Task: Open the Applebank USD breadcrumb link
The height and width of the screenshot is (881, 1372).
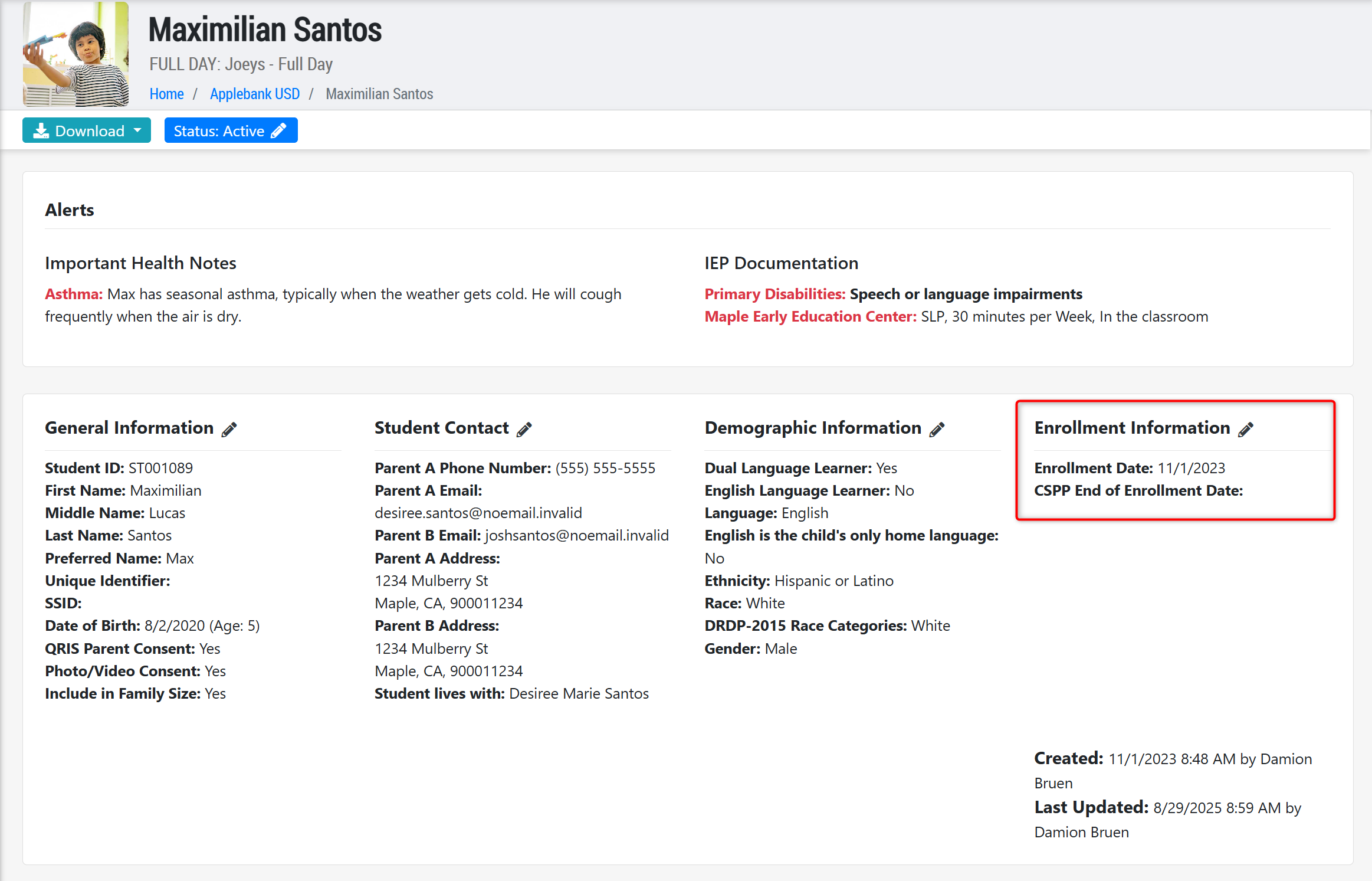Action: (x=254, y=94)
